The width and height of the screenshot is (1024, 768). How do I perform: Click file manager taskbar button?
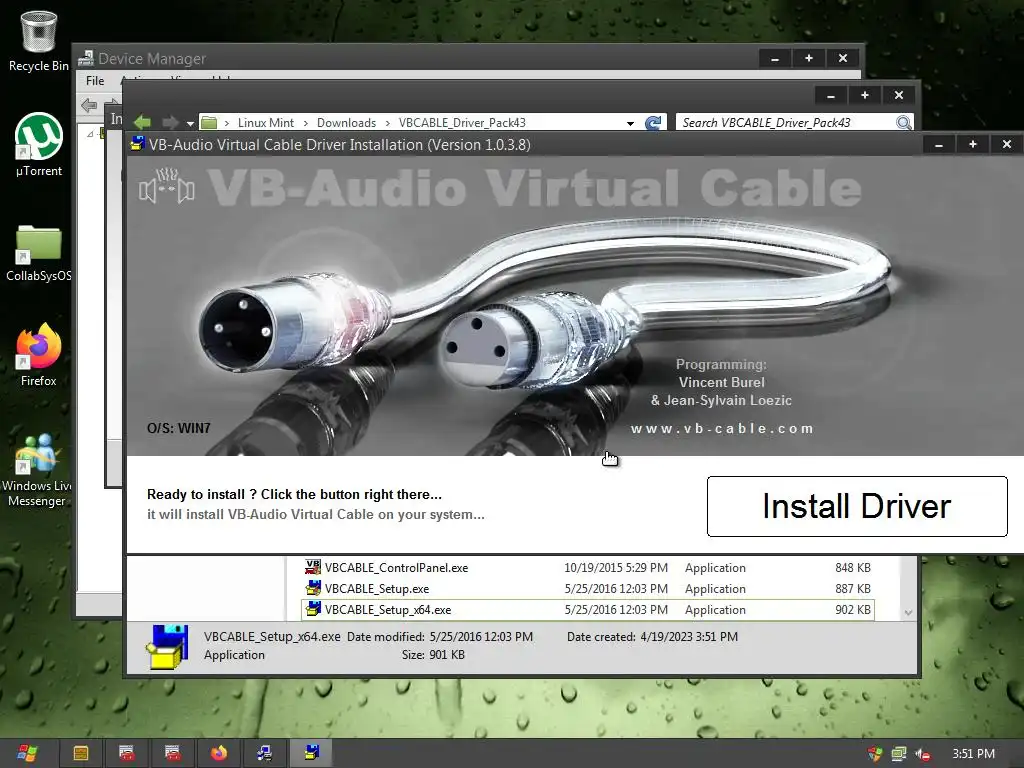tap(81, 753)
